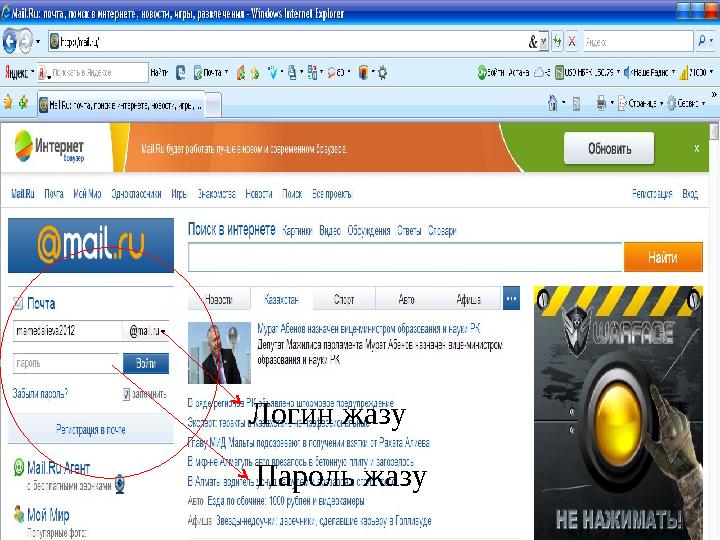720x540 pixels.
Task: Select the Словари search category
Action: pyautogui.click(x=442, y=231)
